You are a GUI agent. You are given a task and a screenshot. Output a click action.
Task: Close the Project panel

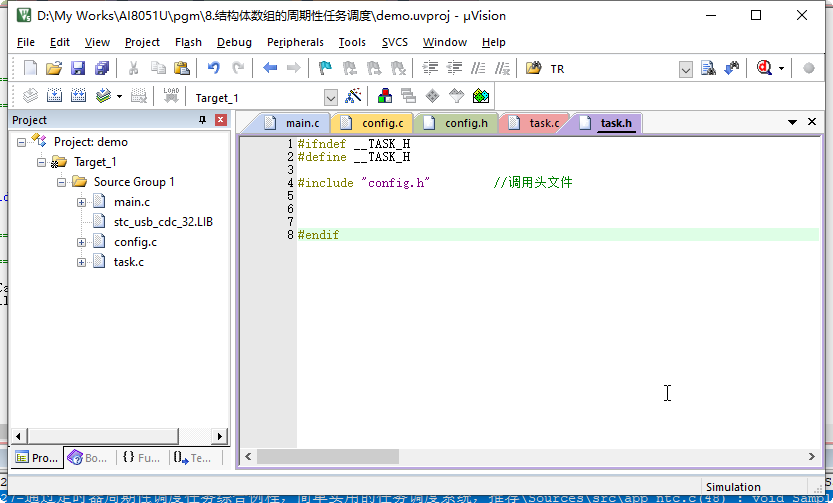click(x=221, y=120)
